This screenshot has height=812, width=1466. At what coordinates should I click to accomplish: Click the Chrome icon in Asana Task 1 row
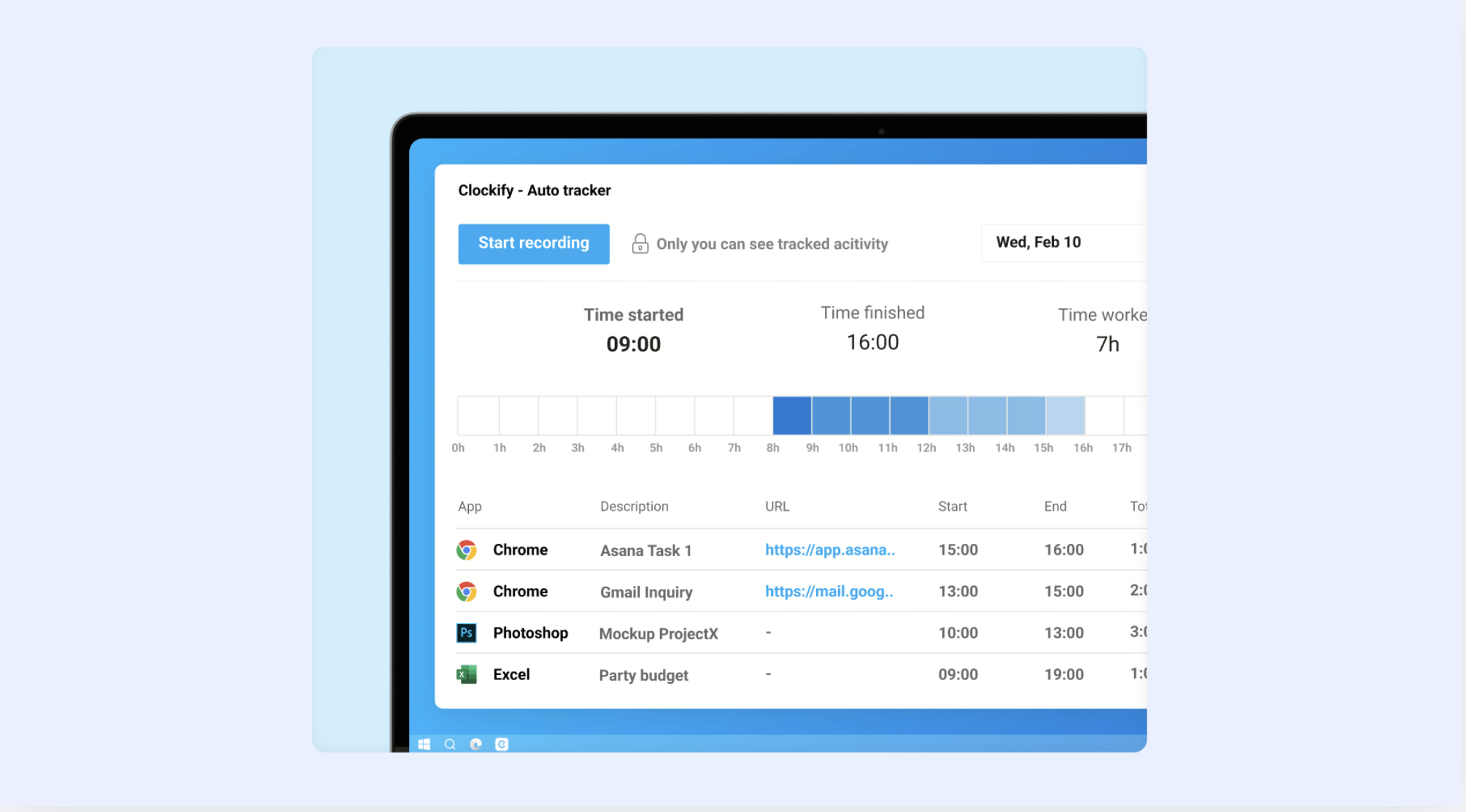pyautogui.click(x=467, y=550)
